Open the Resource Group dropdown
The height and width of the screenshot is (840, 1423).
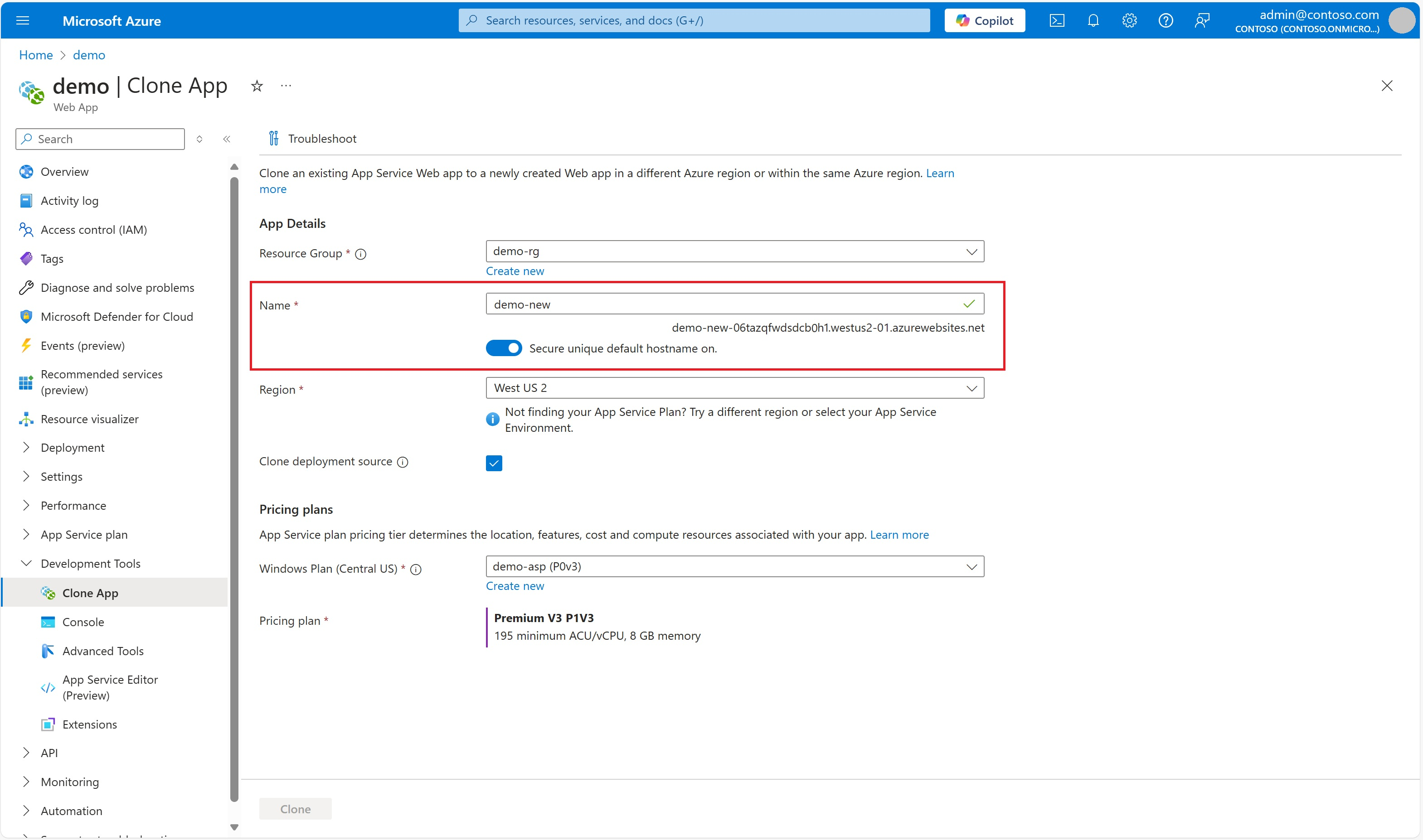click(x=971, y=251)
